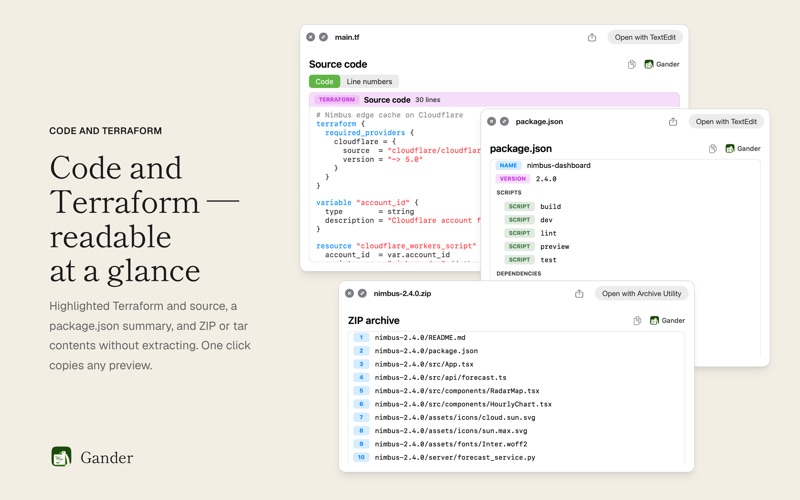Click the Gander logo at bottom left
Screen dimensions: 800x500
pos(61,457)
